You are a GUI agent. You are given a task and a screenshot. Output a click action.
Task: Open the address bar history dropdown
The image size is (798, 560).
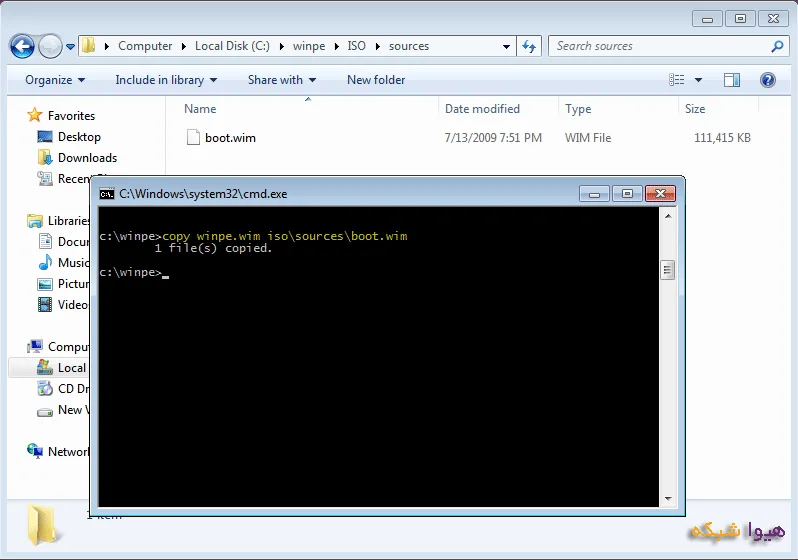pyautogui.click(x=506, y=46)
